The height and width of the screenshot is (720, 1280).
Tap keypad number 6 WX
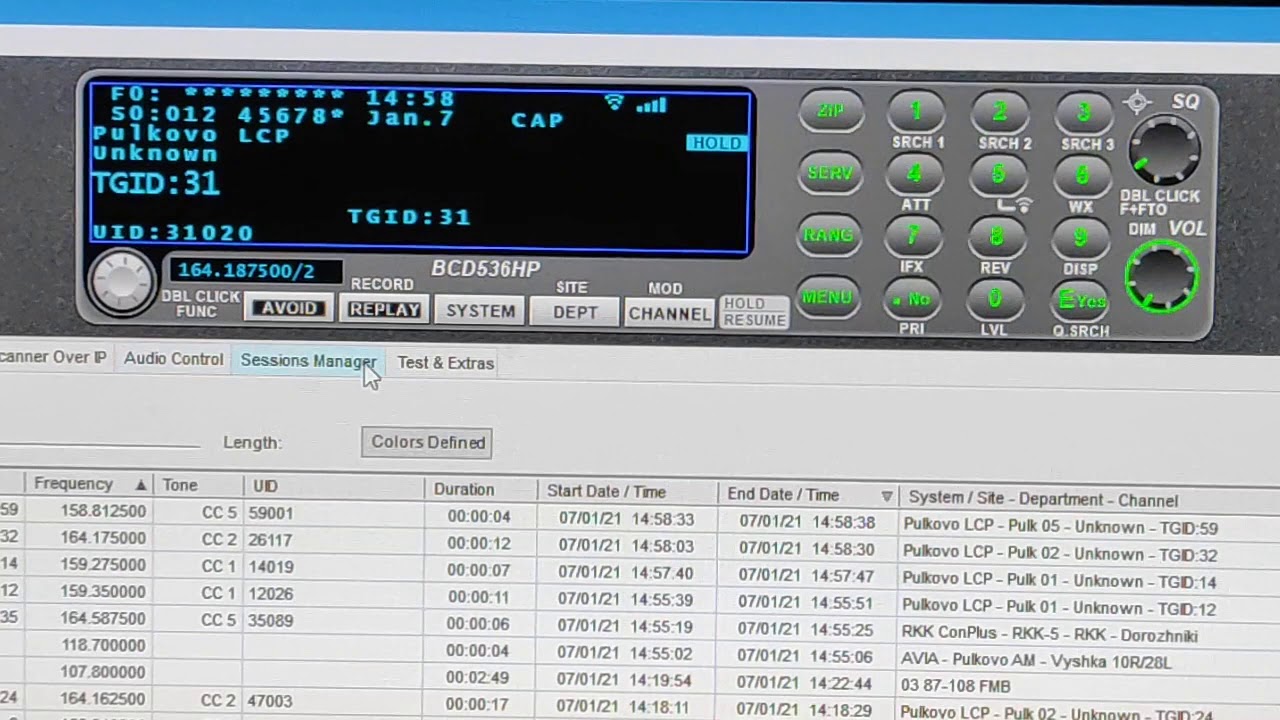[1082, 176]
